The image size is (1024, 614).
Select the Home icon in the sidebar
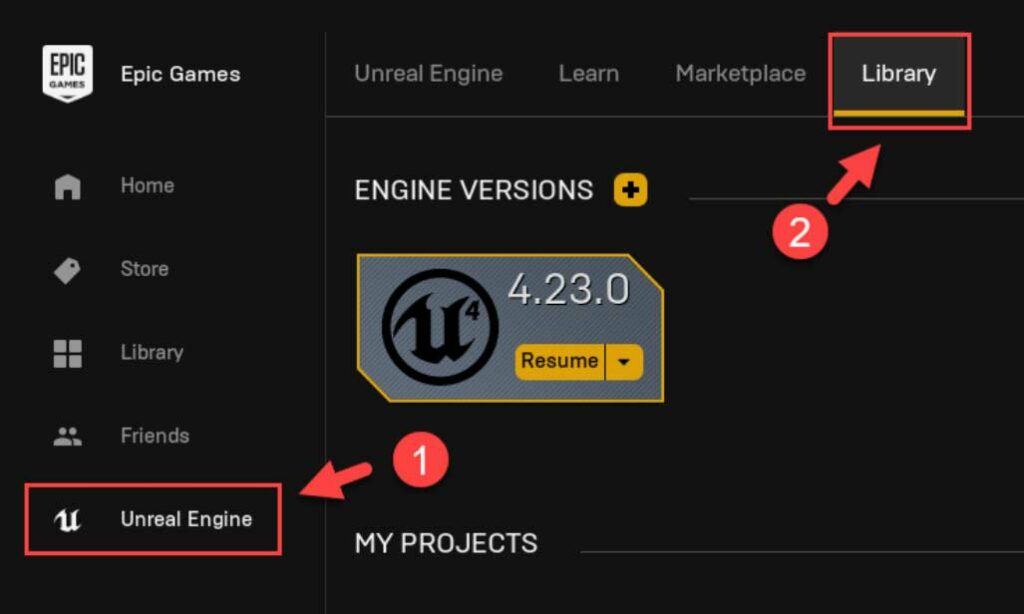click(x=66, y=185)
